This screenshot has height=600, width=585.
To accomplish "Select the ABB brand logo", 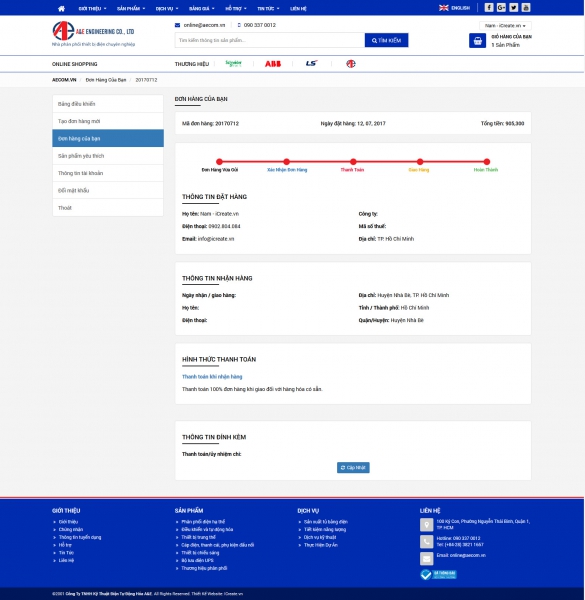I will (273, 64).
